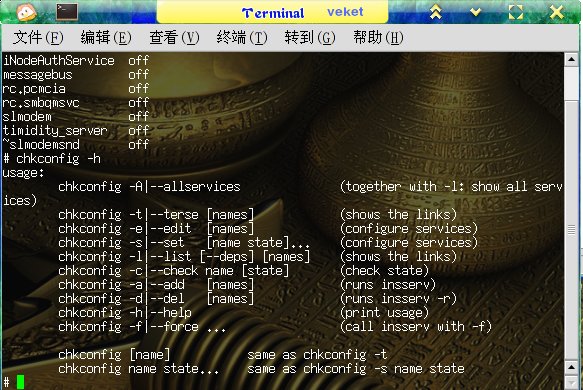
Task: Click the down-arrow minimize icon
Action: pyautogui.click(x=475, y=12)
